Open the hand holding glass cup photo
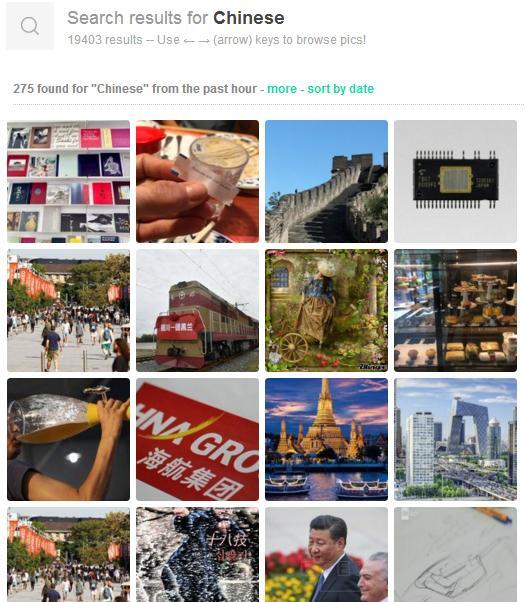 [x=197, y=181]
